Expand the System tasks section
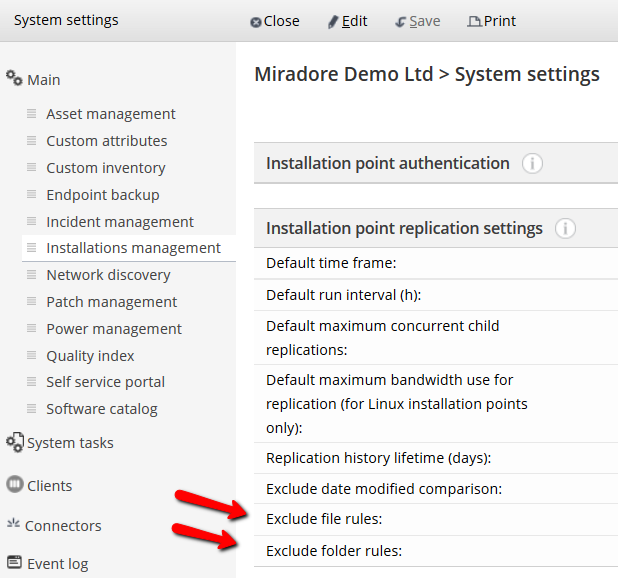Image resolution: width=618 pixels, height=578 pixels. [x=70, y=443]
